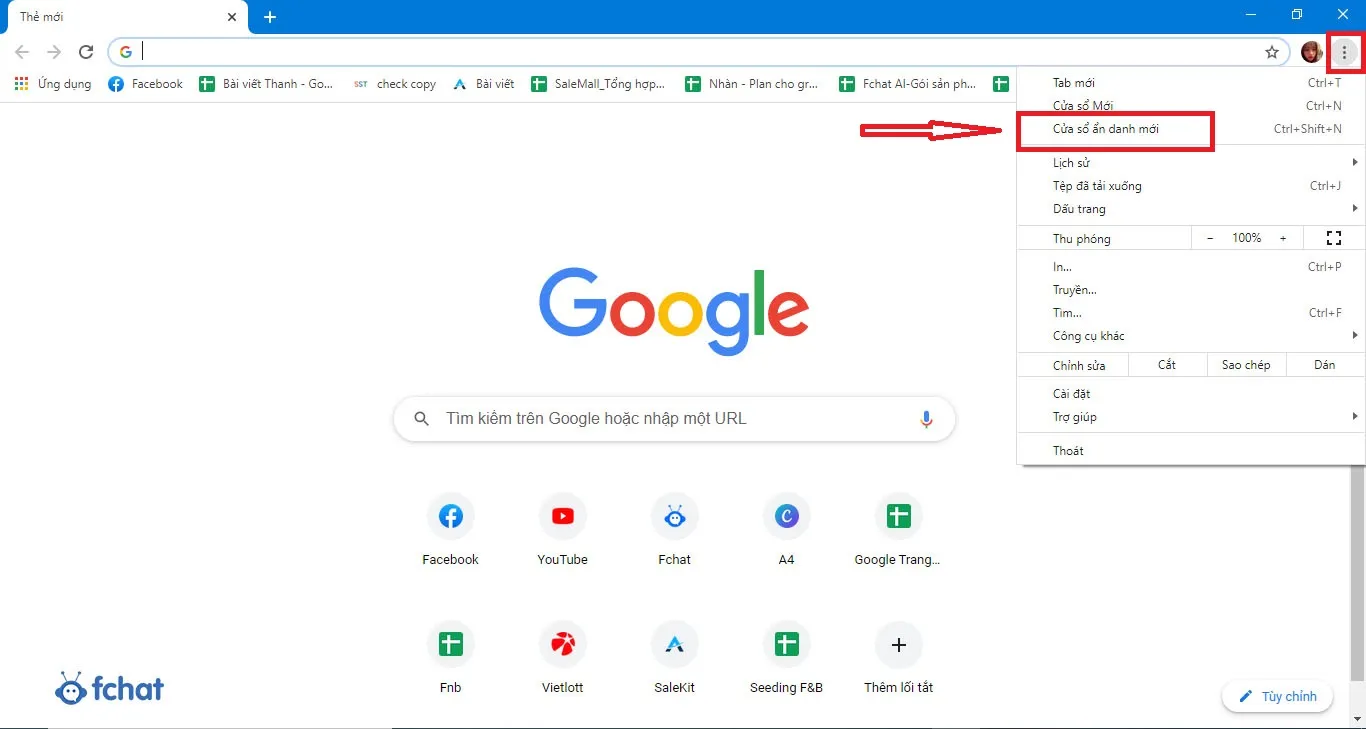1366x729 pixels.
Task: Open the Facebook bookmark on bookmarks bar
Action: point(145,83)
